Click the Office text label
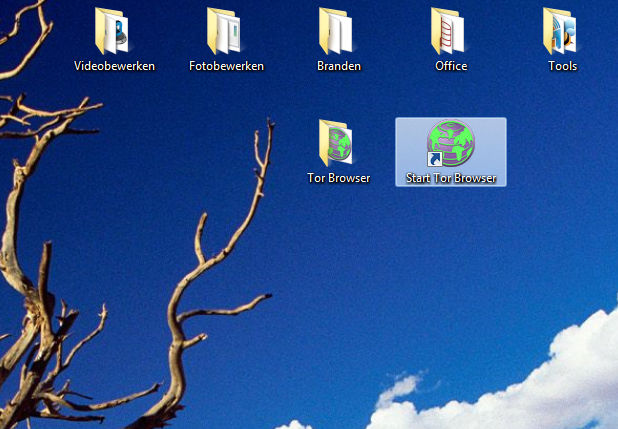618x429 pixels. (451, 67)
